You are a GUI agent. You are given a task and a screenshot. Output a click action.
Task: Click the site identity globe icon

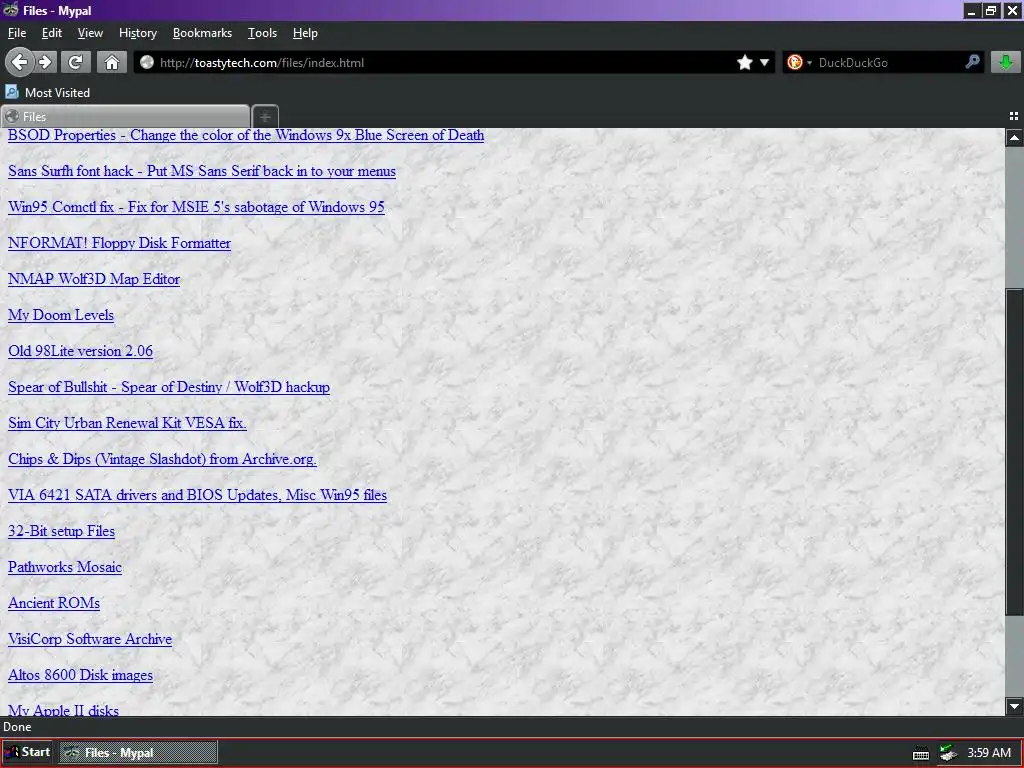147,62
